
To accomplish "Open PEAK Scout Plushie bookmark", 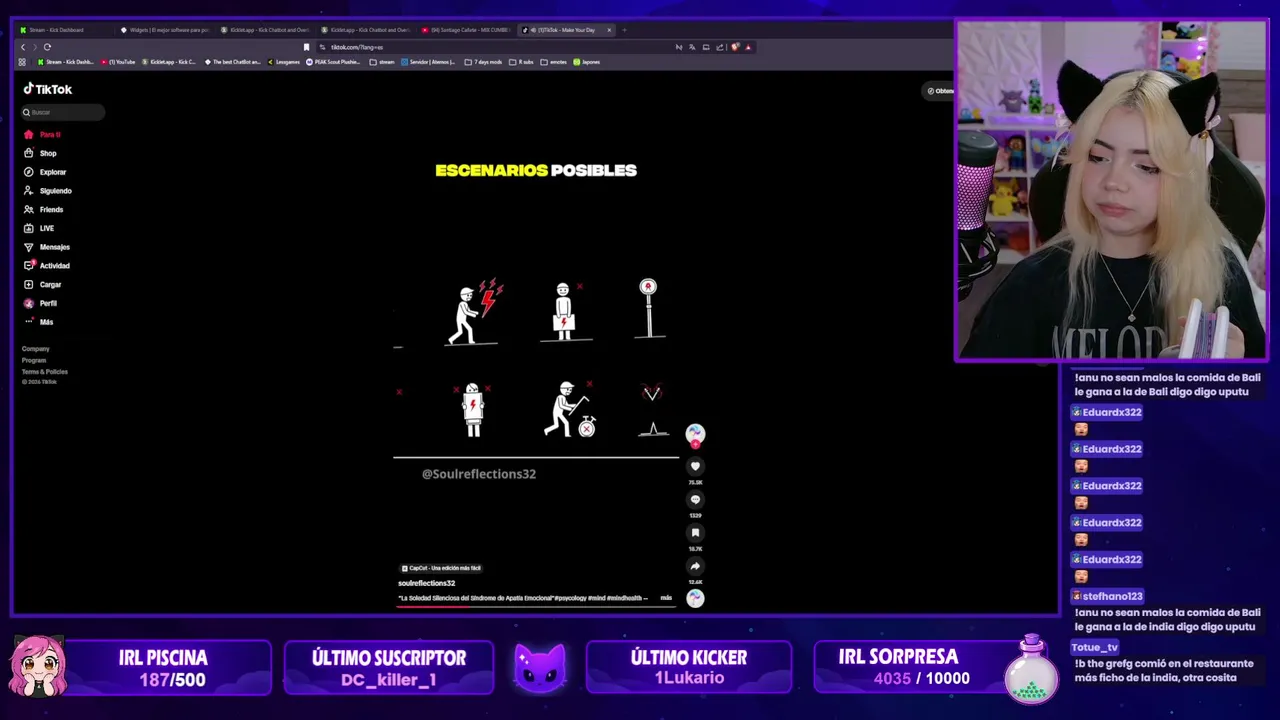I will pos(333,62).
